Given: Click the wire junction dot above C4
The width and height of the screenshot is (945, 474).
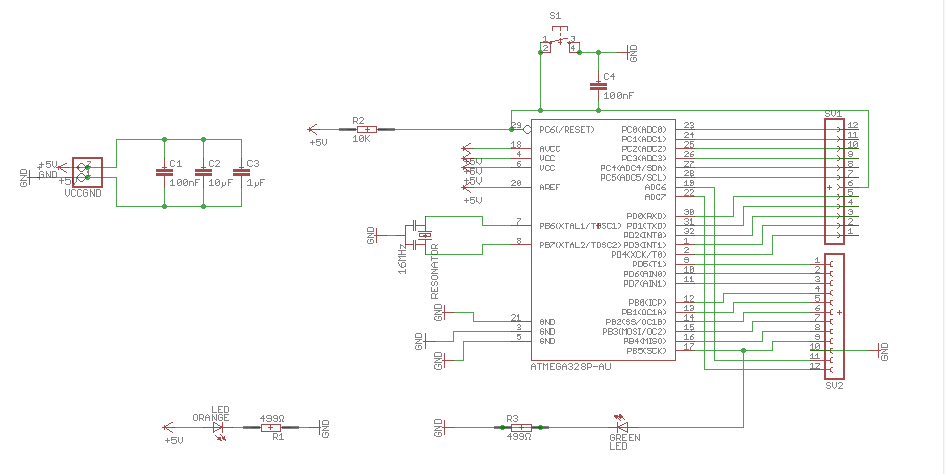Looking at the screenshot, I should pyautogui.click(x=598, y=52).
